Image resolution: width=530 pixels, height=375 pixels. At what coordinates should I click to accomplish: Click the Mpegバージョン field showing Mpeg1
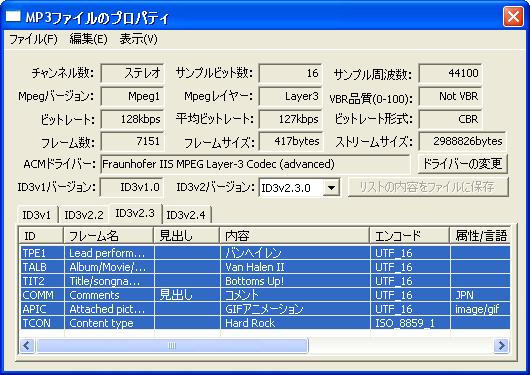(132, 96)
